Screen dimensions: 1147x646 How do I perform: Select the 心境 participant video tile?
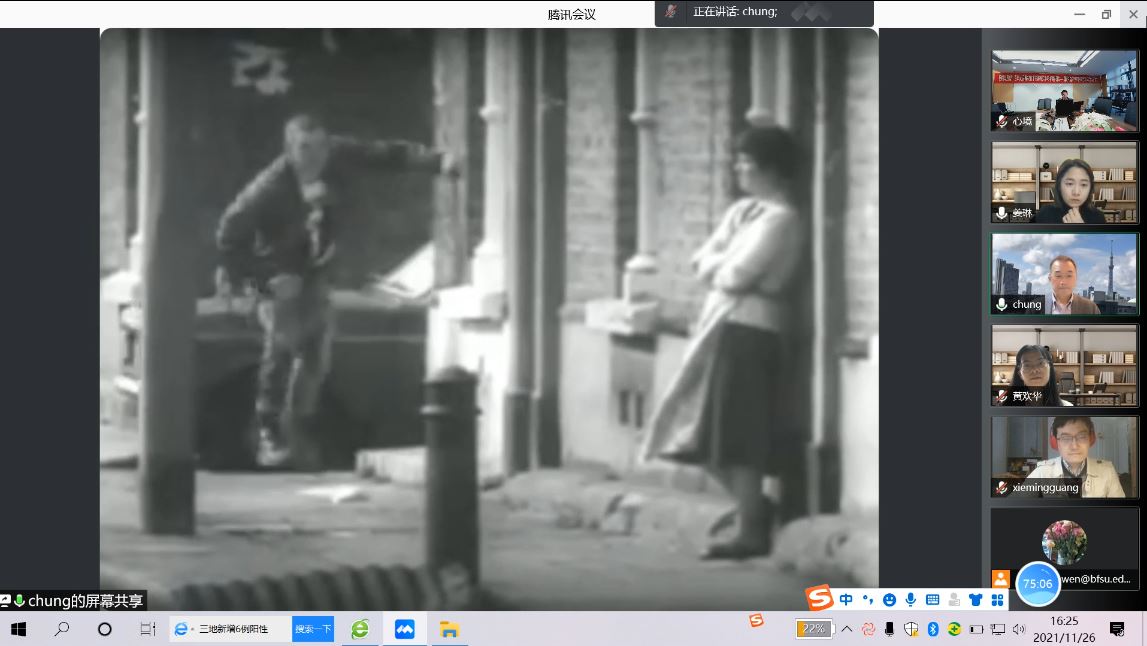coord(1064,91)
